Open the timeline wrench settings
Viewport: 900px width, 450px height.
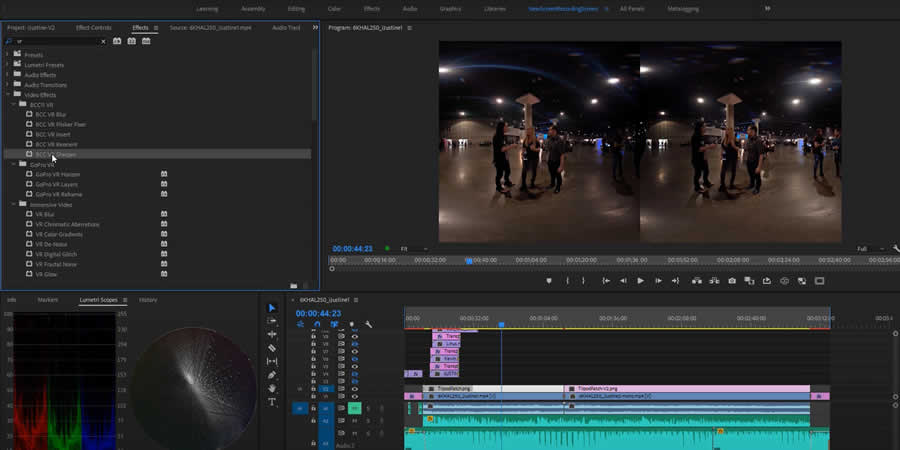click(x=368, y=324)
